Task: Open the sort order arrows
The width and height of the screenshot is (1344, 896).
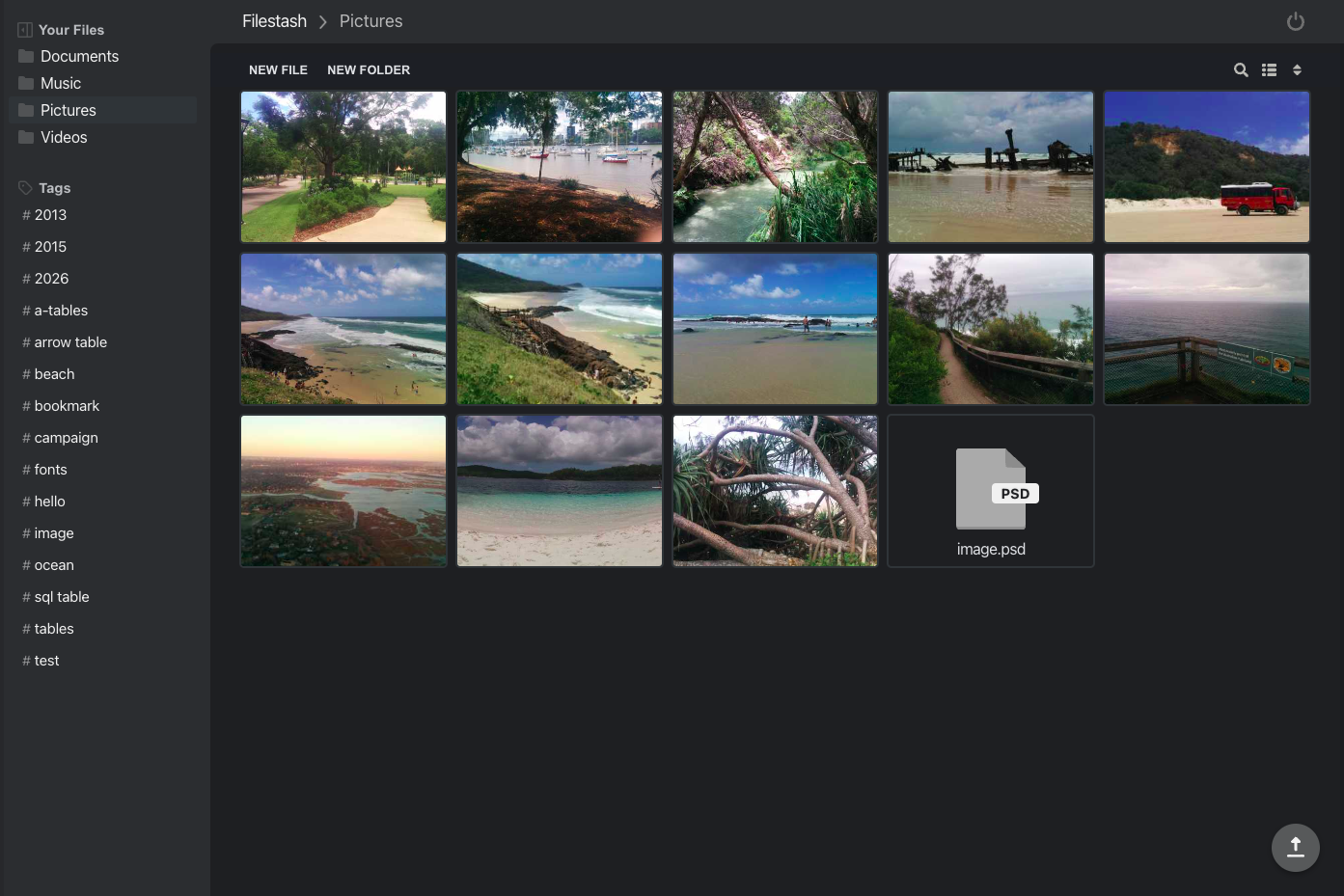Action: click(1297, 69)
